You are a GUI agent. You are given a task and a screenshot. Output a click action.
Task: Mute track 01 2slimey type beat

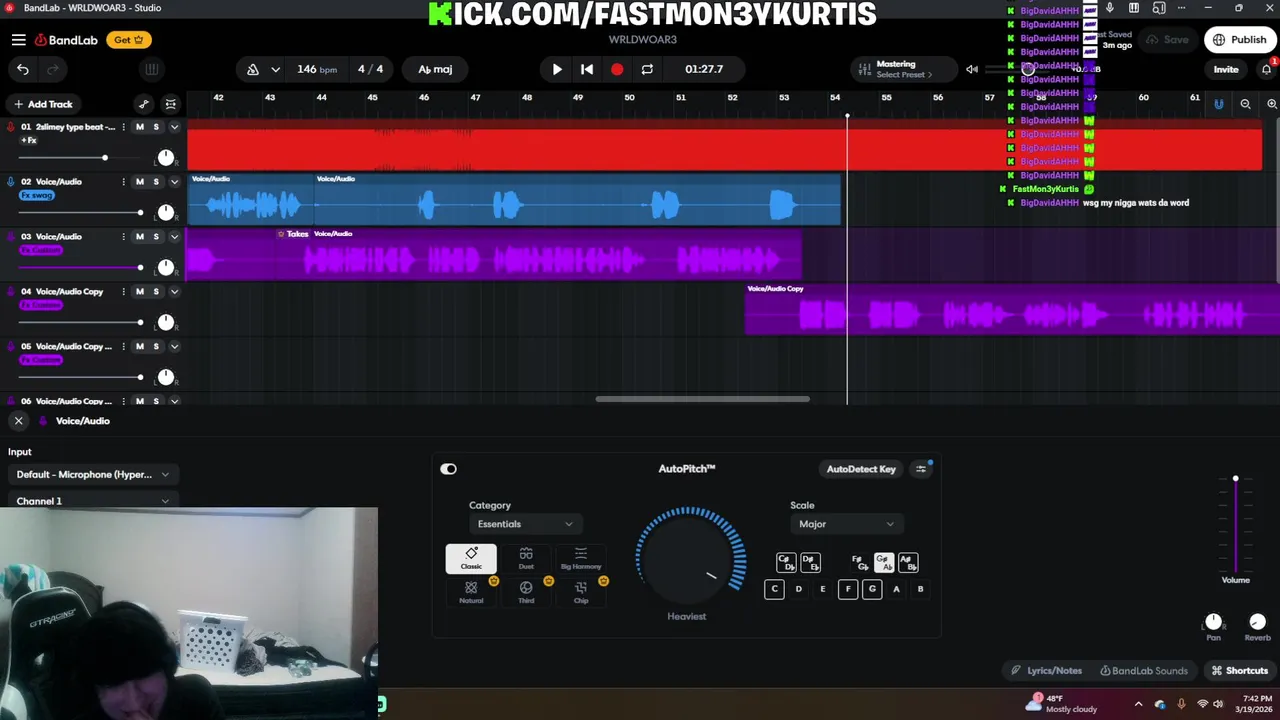click(x=140, y=127)
